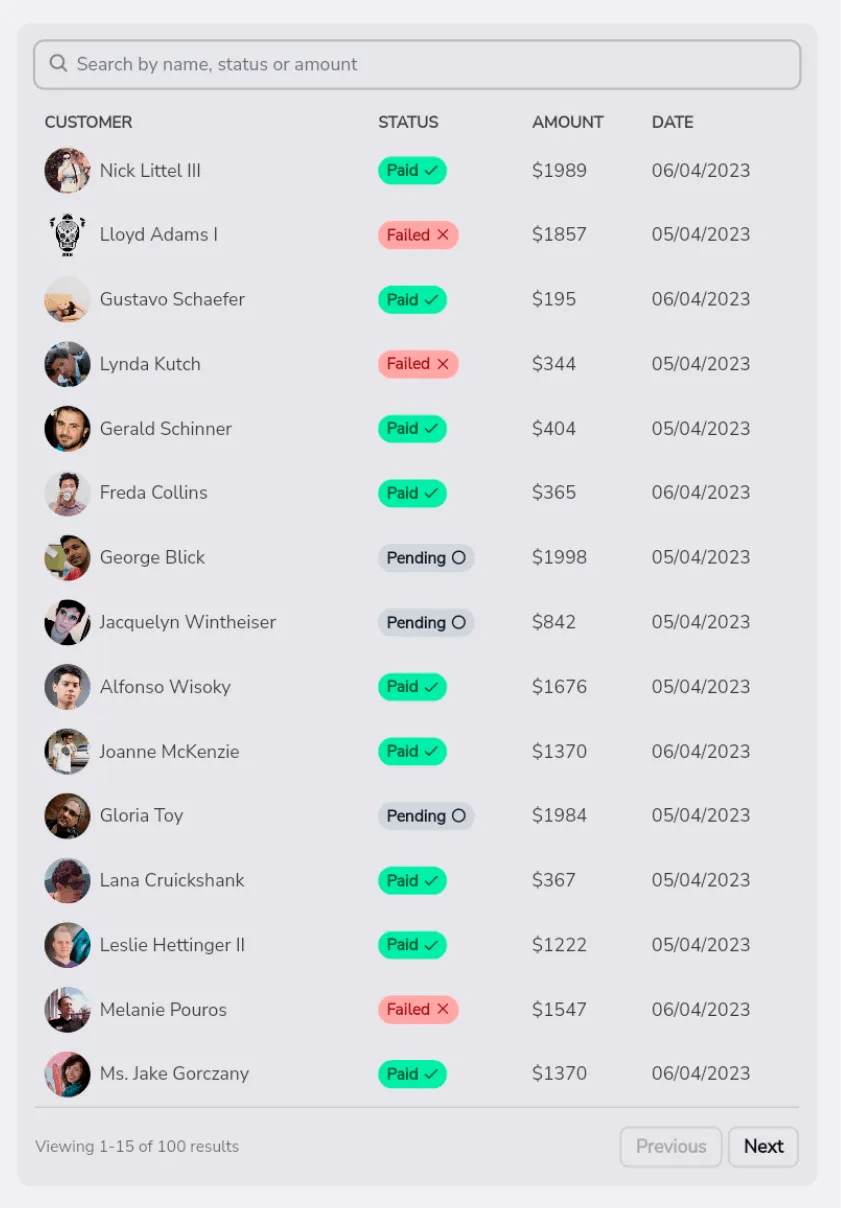841x1208 pixels.
Task: Click Nick Littel III's avatar
Action: coord(67,171)
